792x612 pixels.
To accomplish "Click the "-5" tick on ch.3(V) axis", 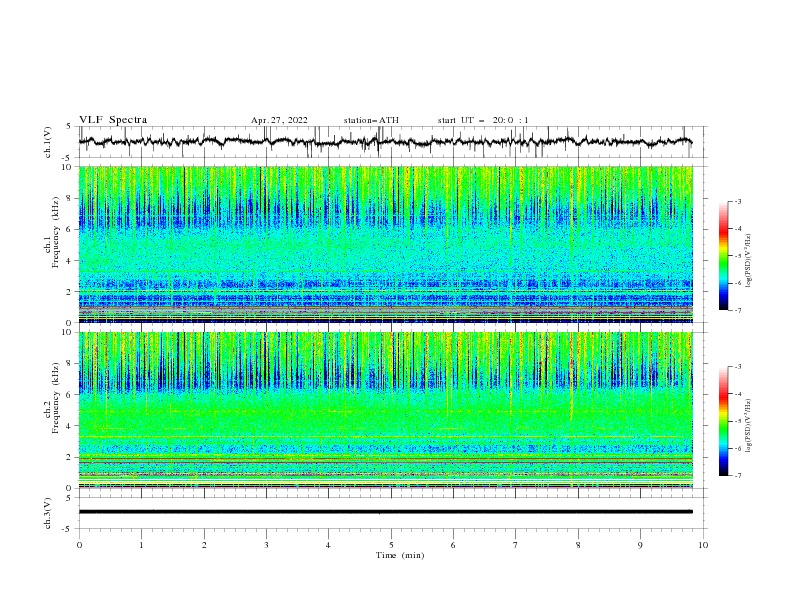I will click(67, 529).
